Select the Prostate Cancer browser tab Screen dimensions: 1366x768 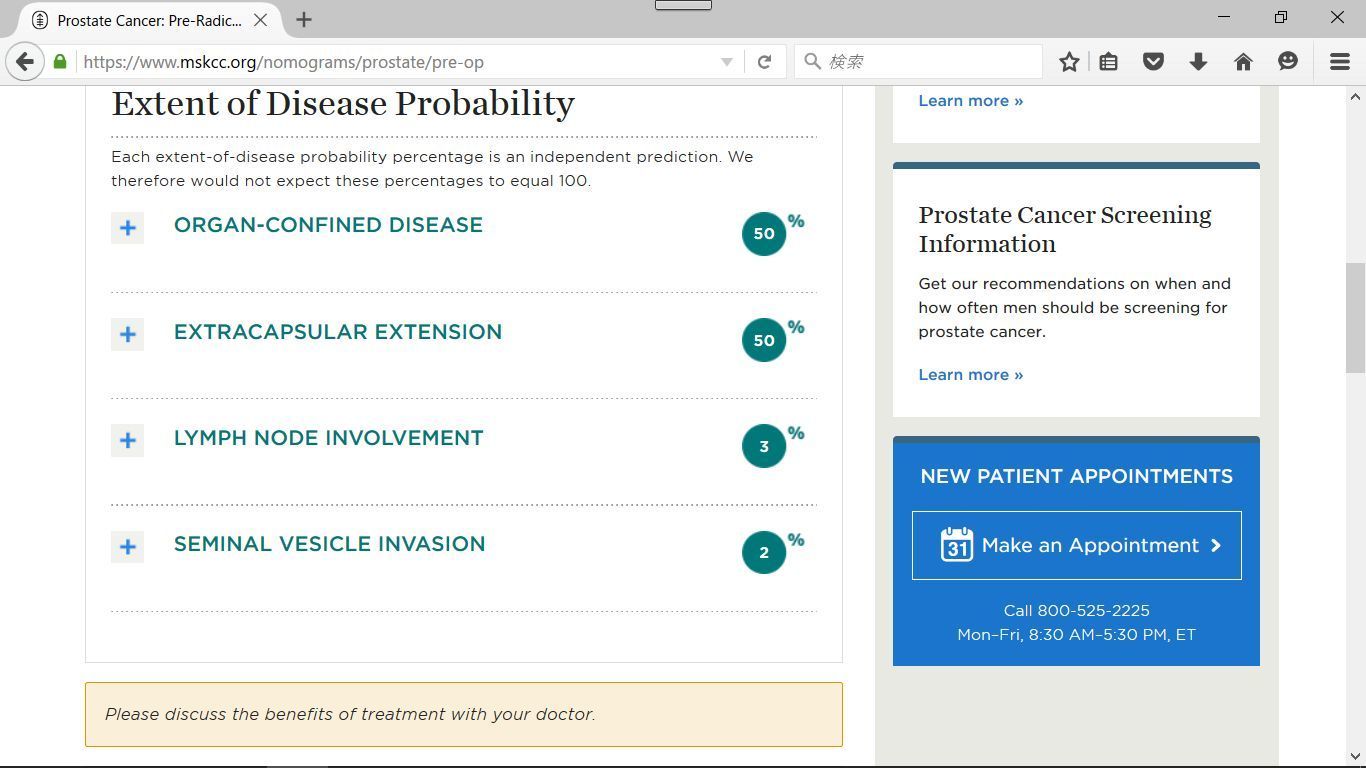point(150,20)
